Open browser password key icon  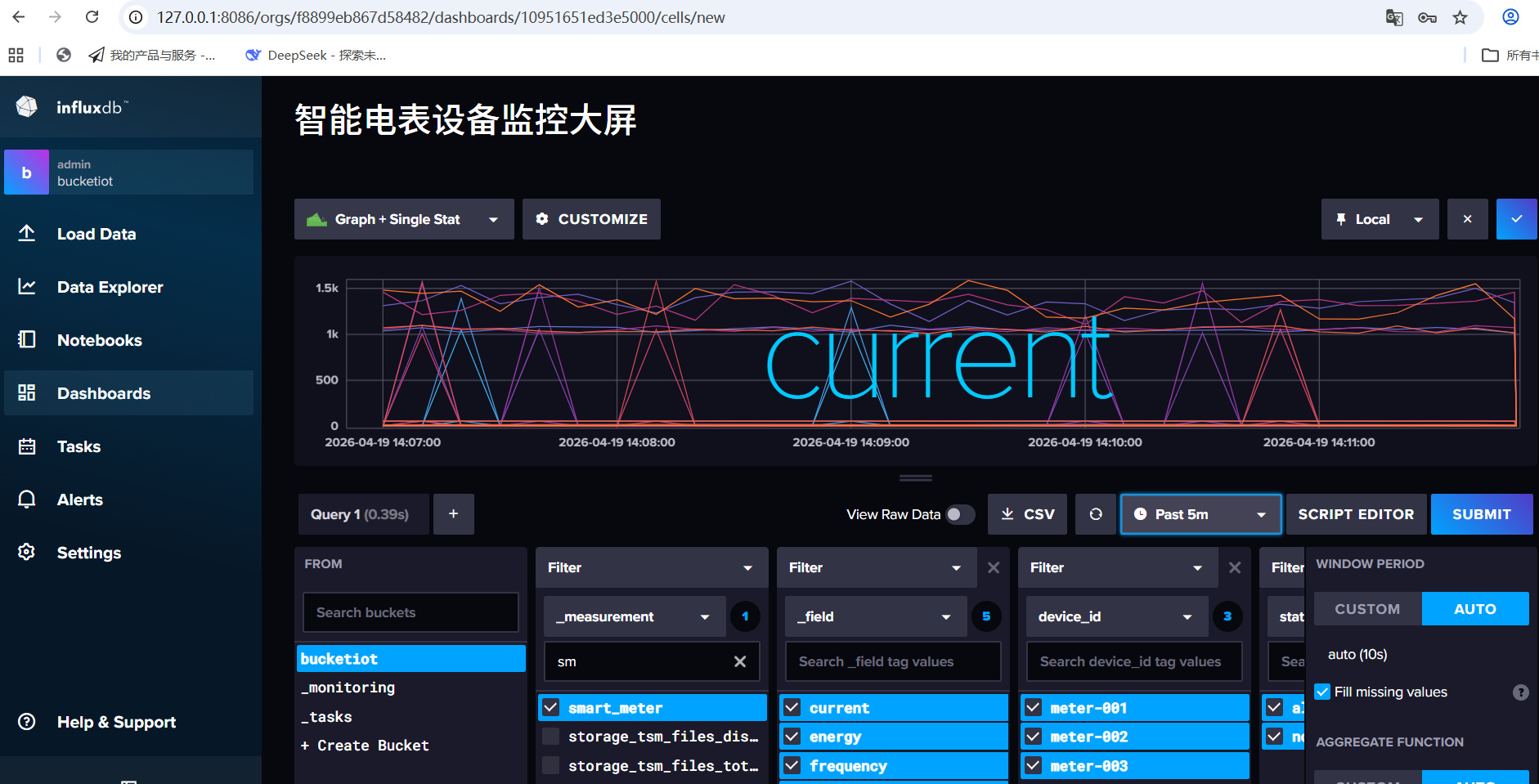click(x=1427, y=17)
